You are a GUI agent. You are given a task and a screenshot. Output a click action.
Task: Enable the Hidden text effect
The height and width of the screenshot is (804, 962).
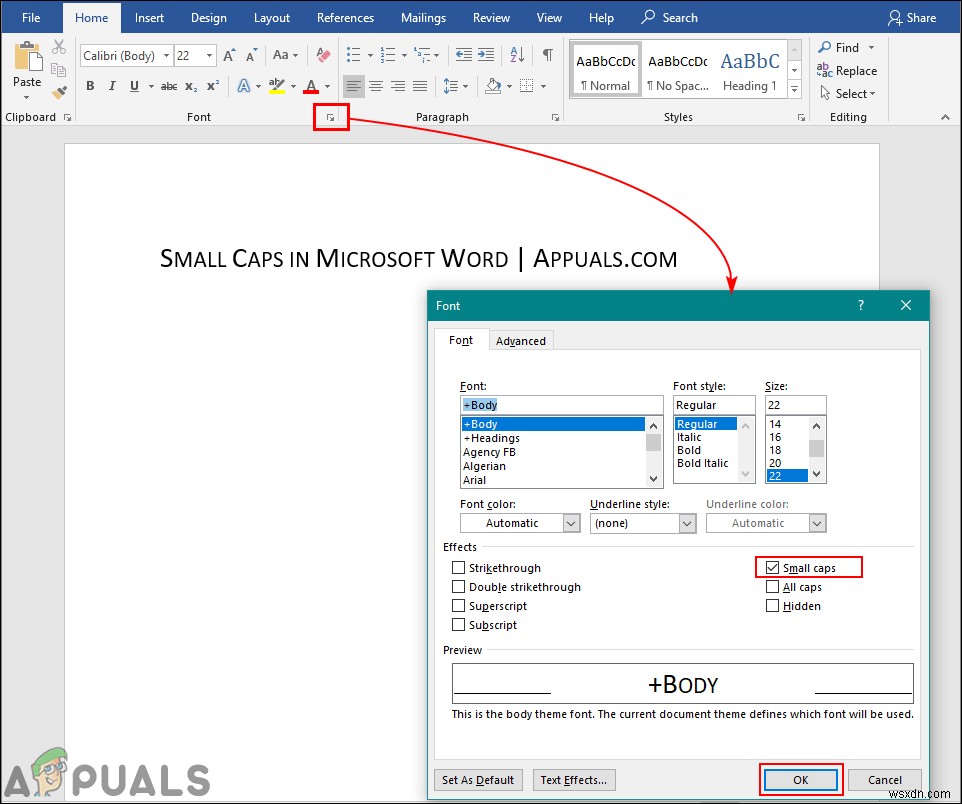pos(772,605)
